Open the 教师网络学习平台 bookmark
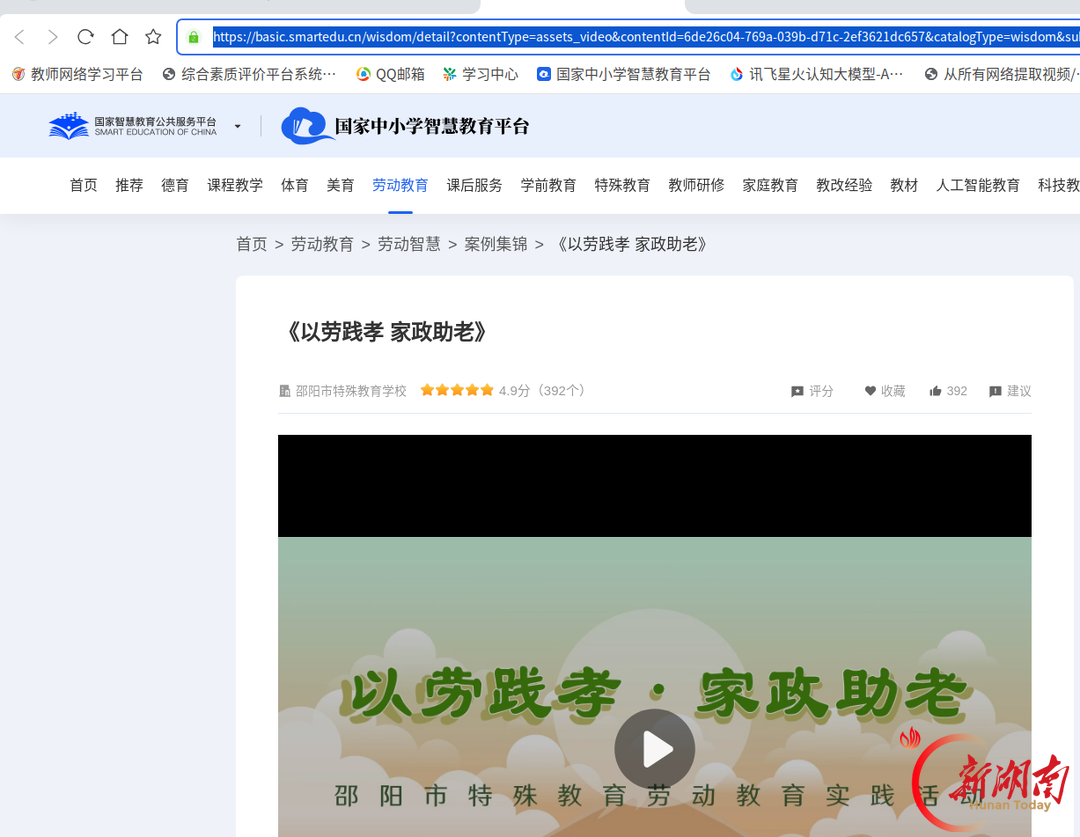1080x837 pixels. (x=77, y=74)
